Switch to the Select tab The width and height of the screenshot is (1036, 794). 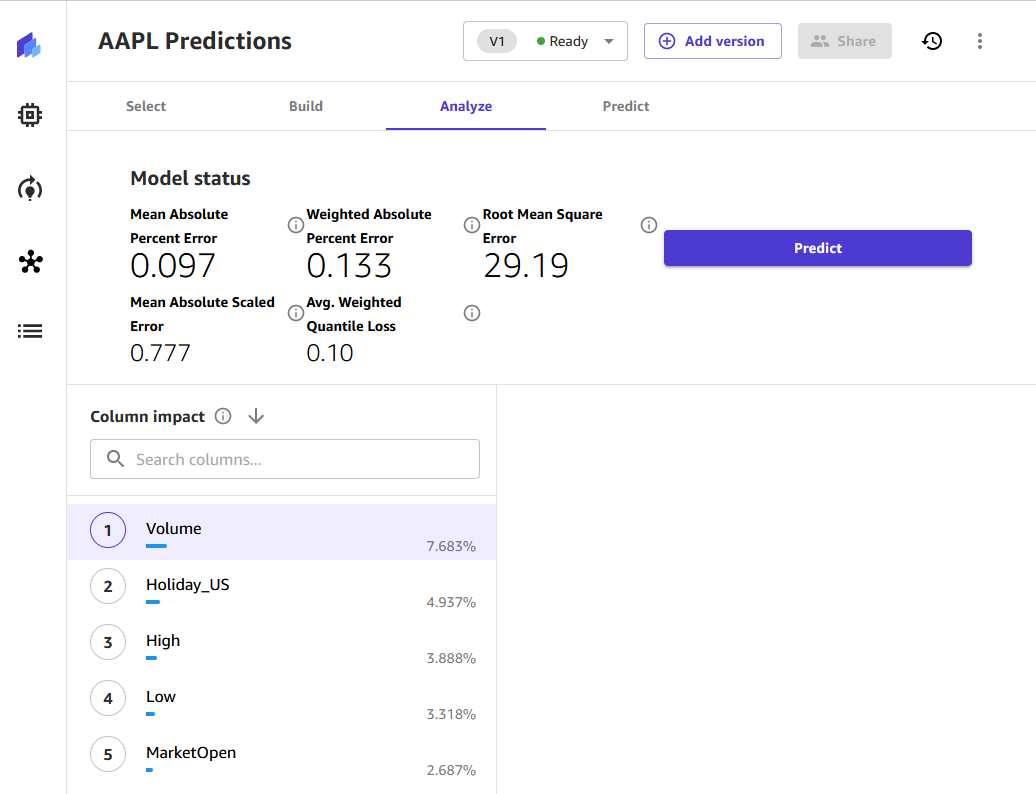[146, 106]
